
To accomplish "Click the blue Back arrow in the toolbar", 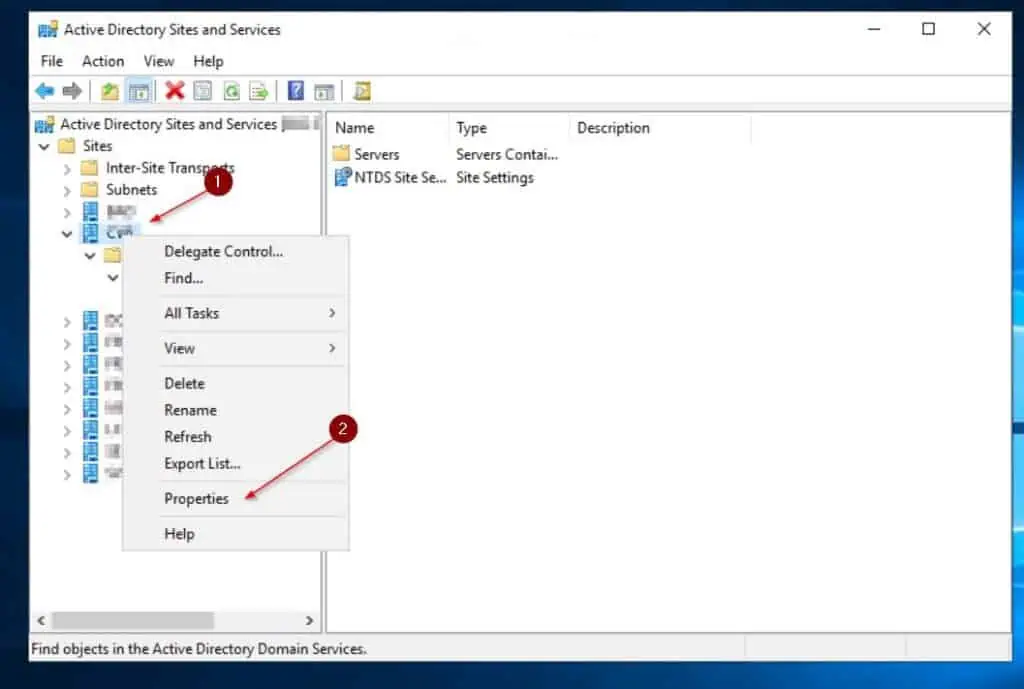I will click(x=44, y=91).
